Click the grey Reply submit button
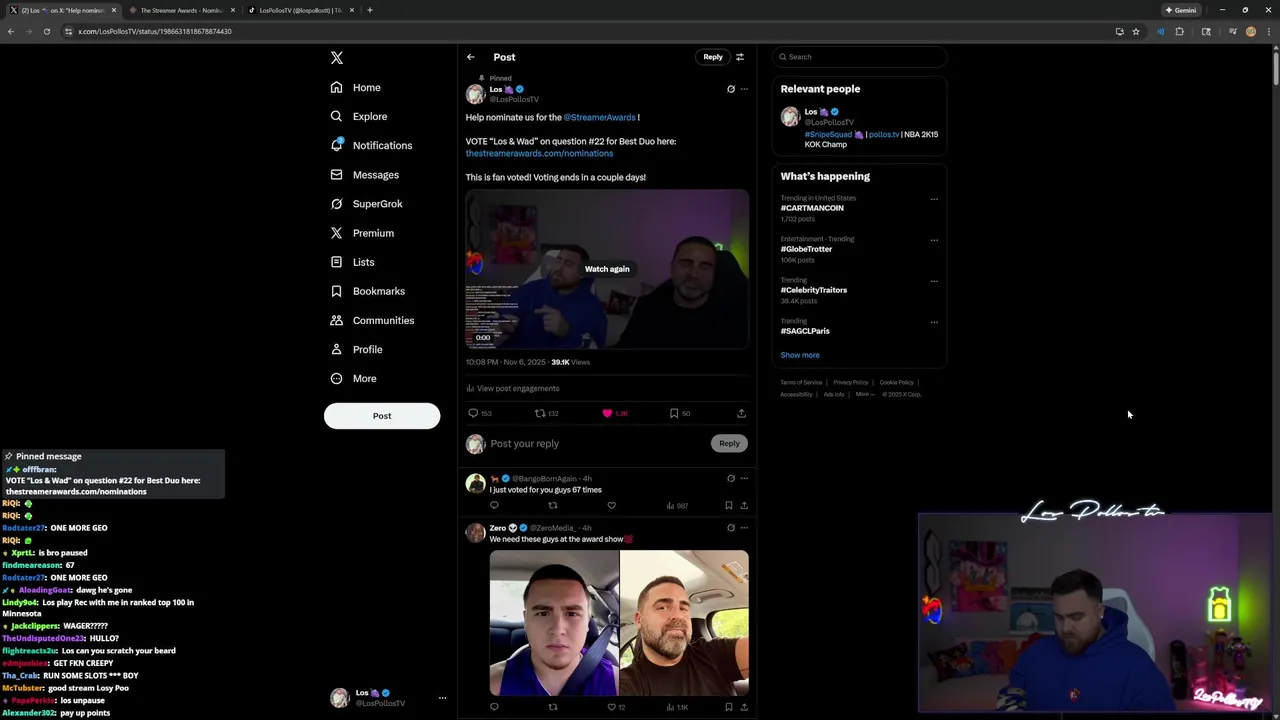Image resolution: width=1280 pixels, height=720 pixels. click(x=729, y=444)
